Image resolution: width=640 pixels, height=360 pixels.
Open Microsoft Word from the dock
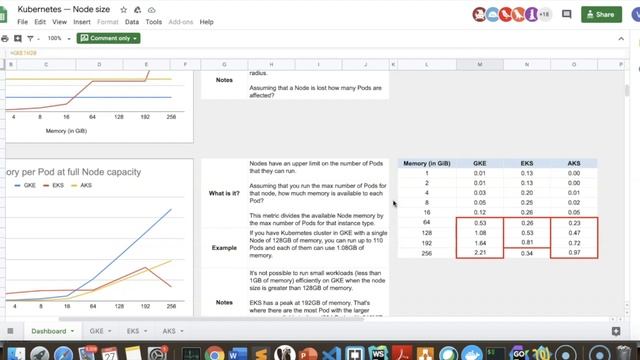[x=238, y=353]
